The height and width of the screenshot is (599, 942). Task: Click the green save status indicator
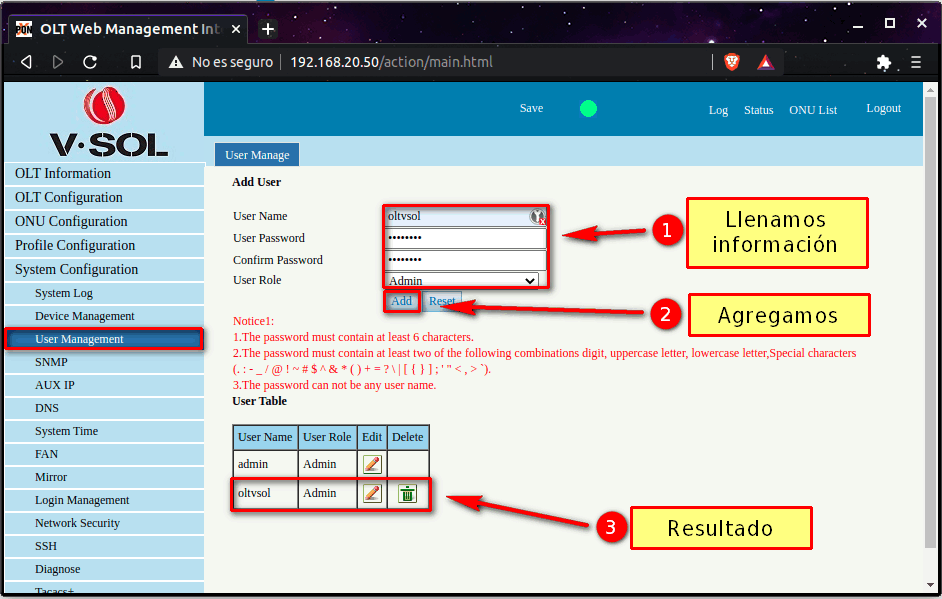pos(588,108)
